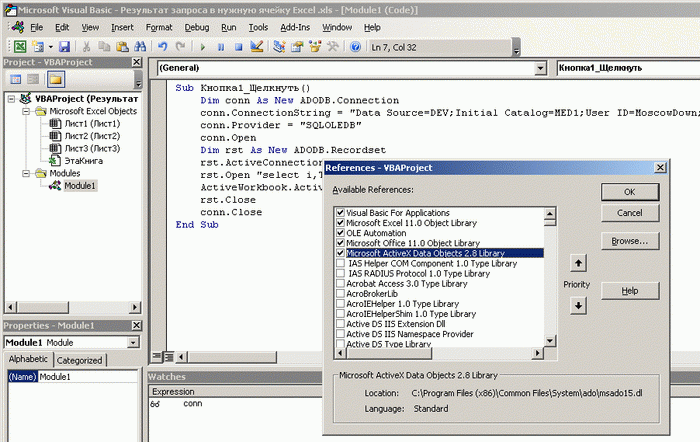Open the Object Browser toolbar icon

(315, 47)
